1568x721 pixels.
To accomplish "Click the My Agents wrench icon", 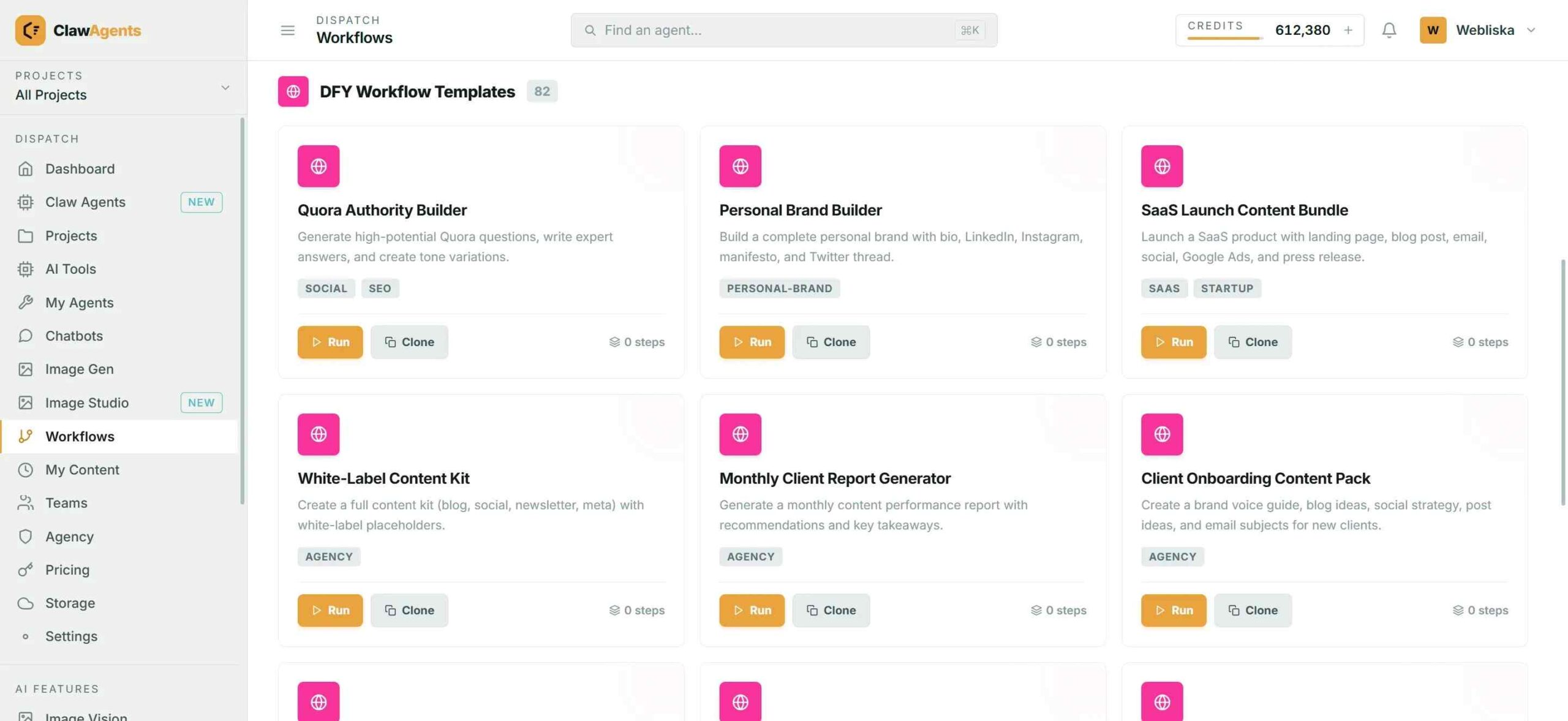I will click(25, 303).
